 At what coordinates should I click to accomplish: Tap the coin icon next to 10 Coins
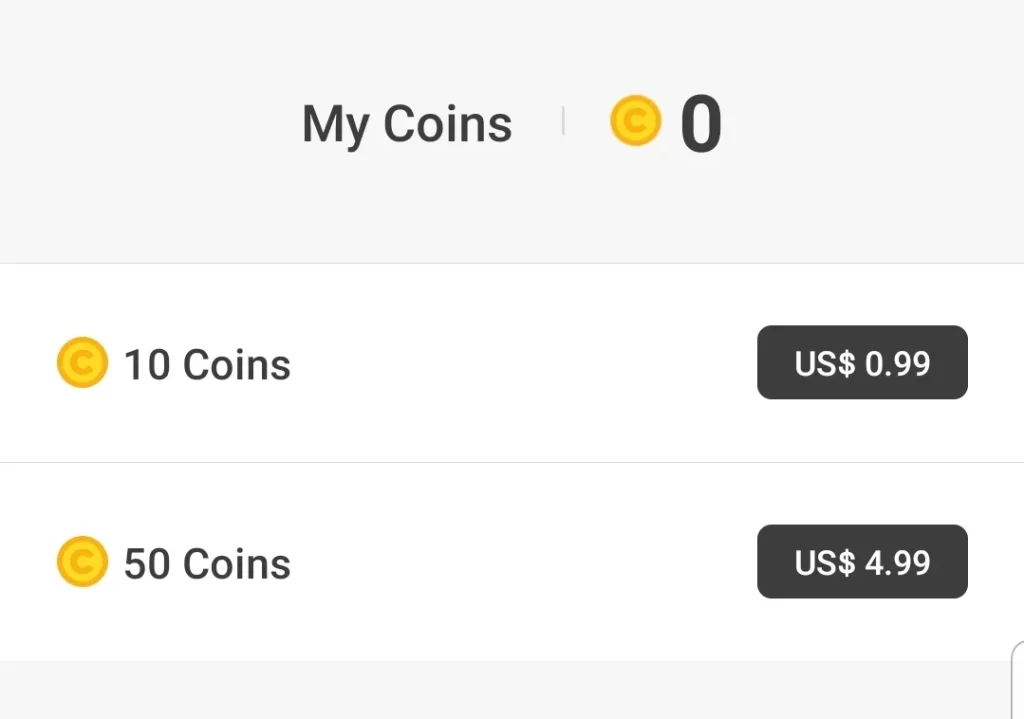tap(82, 363)
